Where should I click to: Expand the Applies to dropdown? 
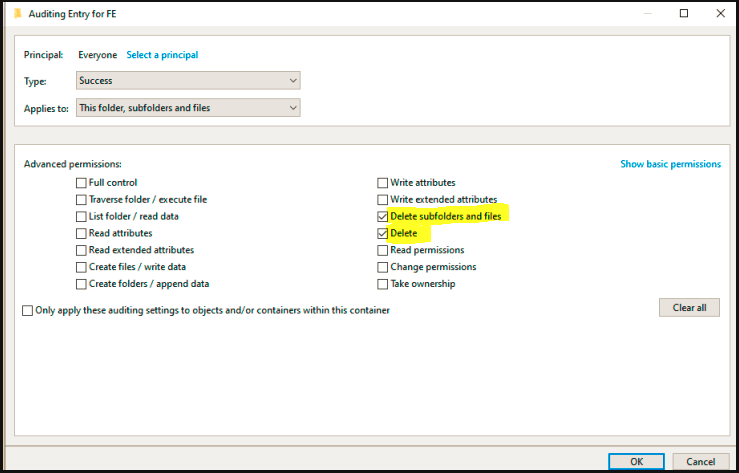pos(188,108)
